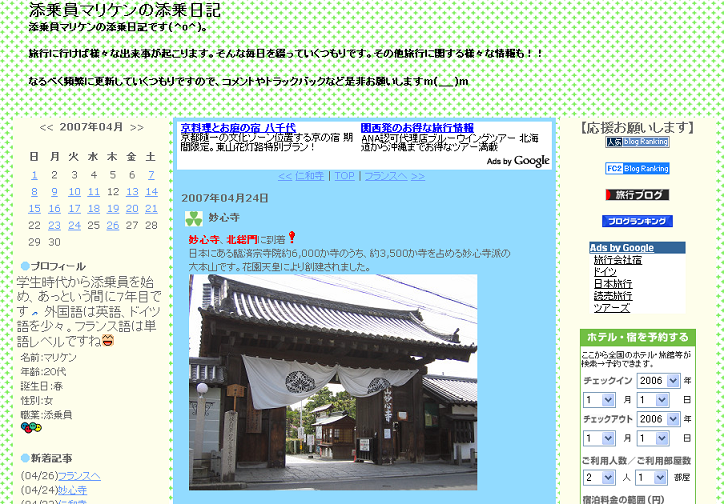Click the FC2 Blog Ranking banner
The width and height of the screenshot is (724, 504).
coord(637,168)
